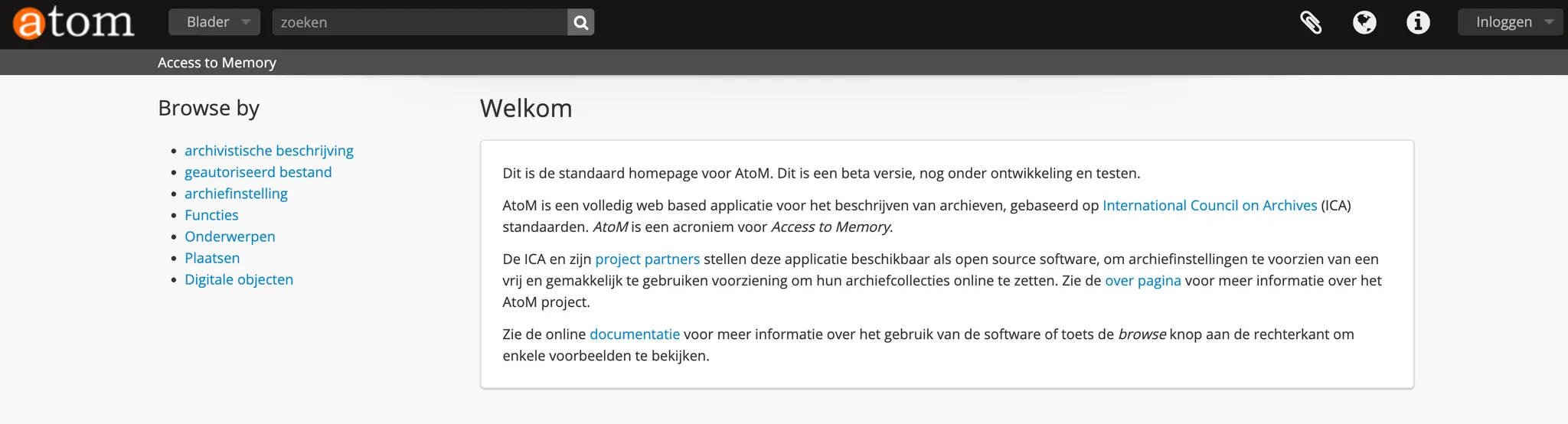The height and width of the screenshot is (424, 1568).
Task: Open geautoriseerd bestand browse link
Action: point(258,172)
